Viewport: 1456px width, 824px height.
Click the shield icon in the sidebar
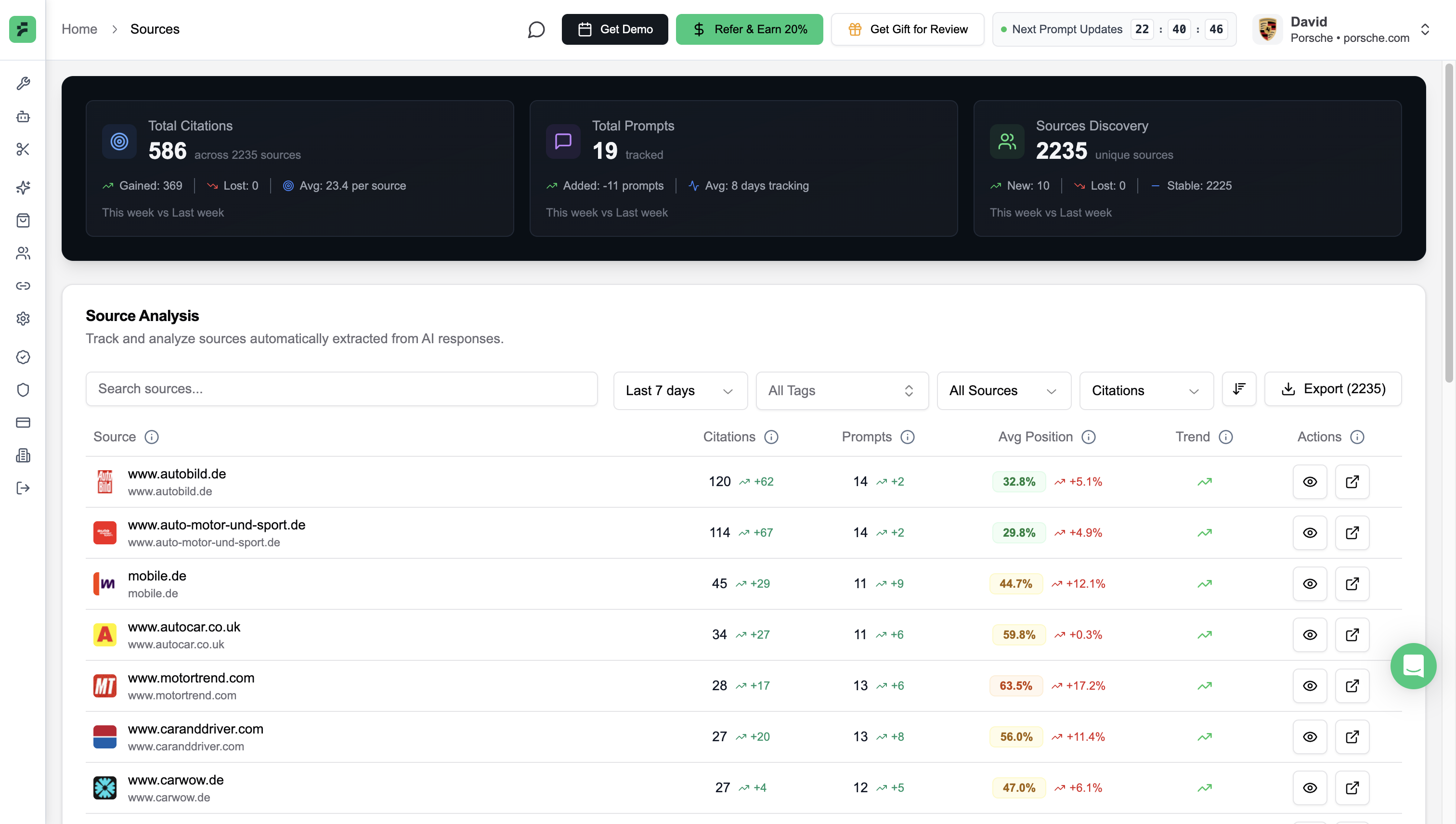23,390
